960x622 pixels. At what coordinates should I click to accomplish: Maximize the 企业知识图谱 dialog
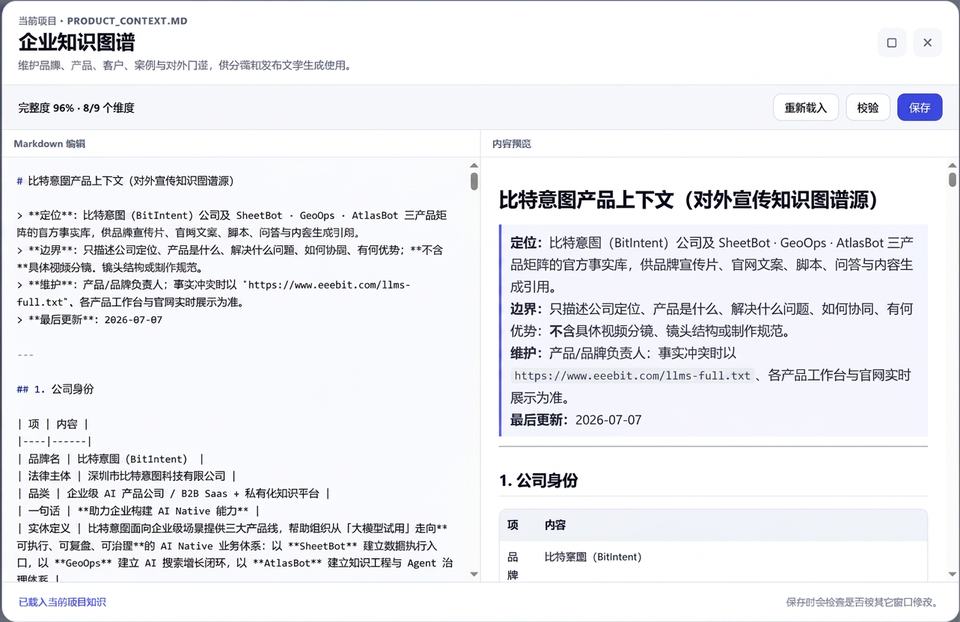pyautogui.click(x=891, y=43)
